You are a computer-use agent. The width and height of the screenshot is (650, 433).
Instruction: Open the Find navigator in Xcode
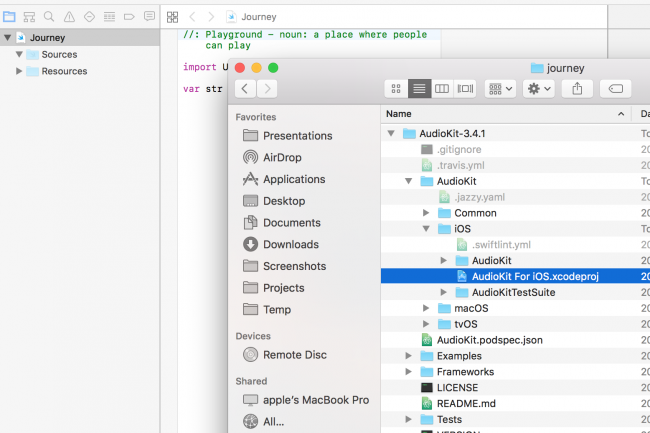(49, 17)
